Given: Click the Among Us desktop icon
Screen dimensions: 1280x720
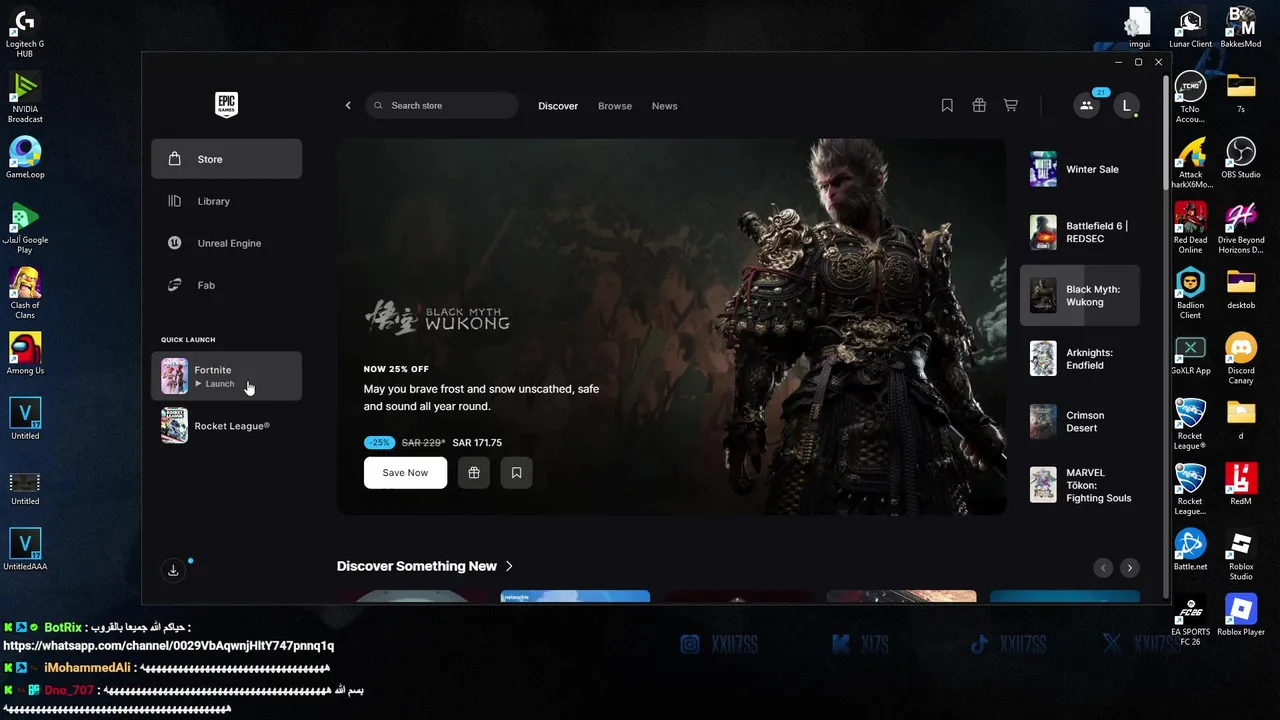Looking at the screenshot, I should [x=25, y=354].
